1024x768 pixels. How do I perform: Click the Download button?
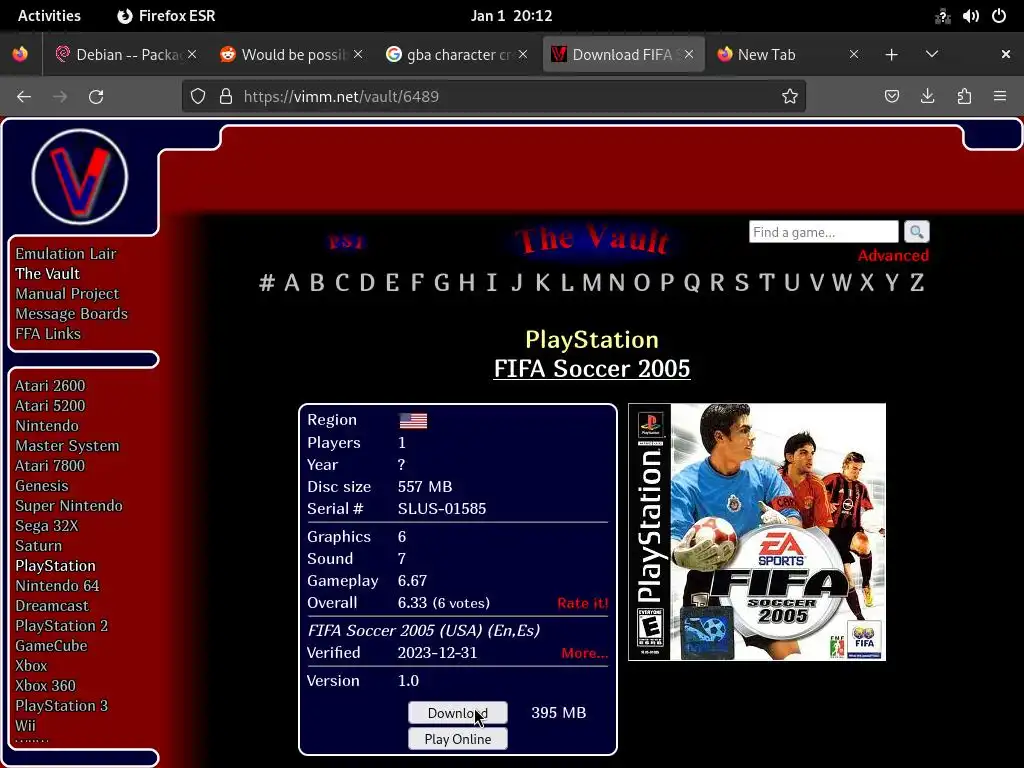pyautogui.click(x=458, y=712)
